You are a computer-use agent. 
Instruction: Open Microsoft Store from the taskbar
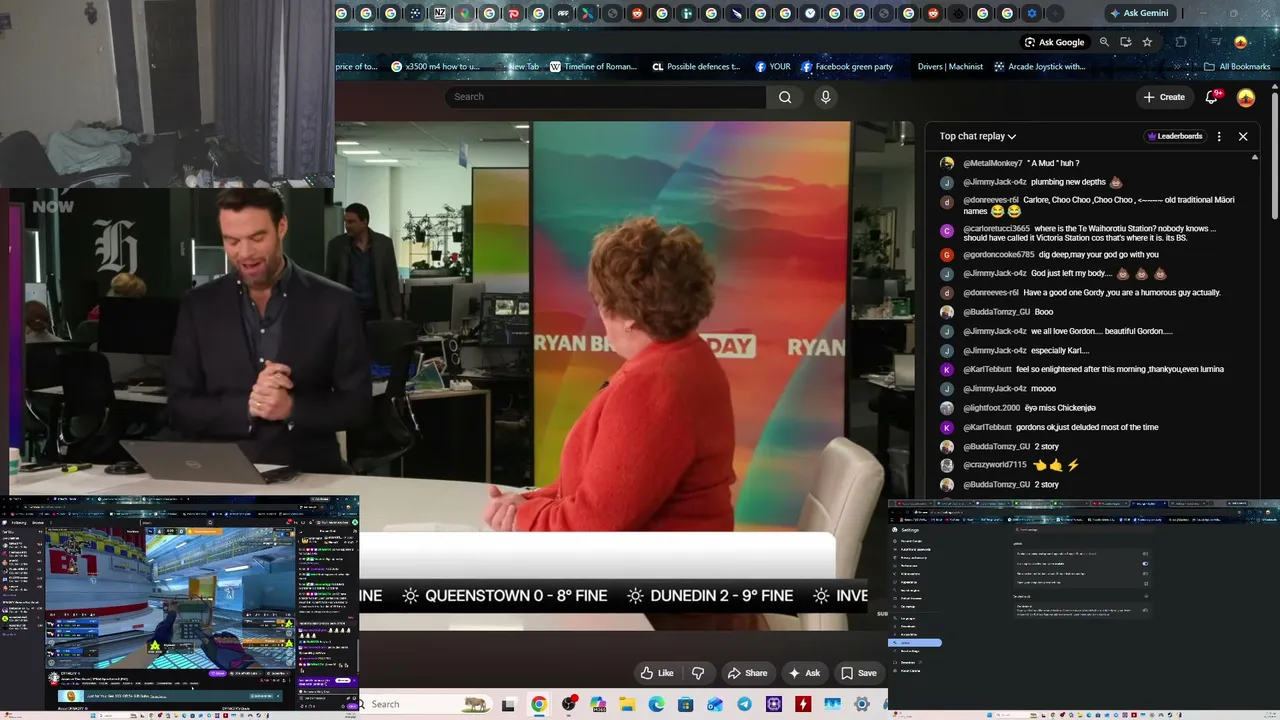[x=685, y=705]
